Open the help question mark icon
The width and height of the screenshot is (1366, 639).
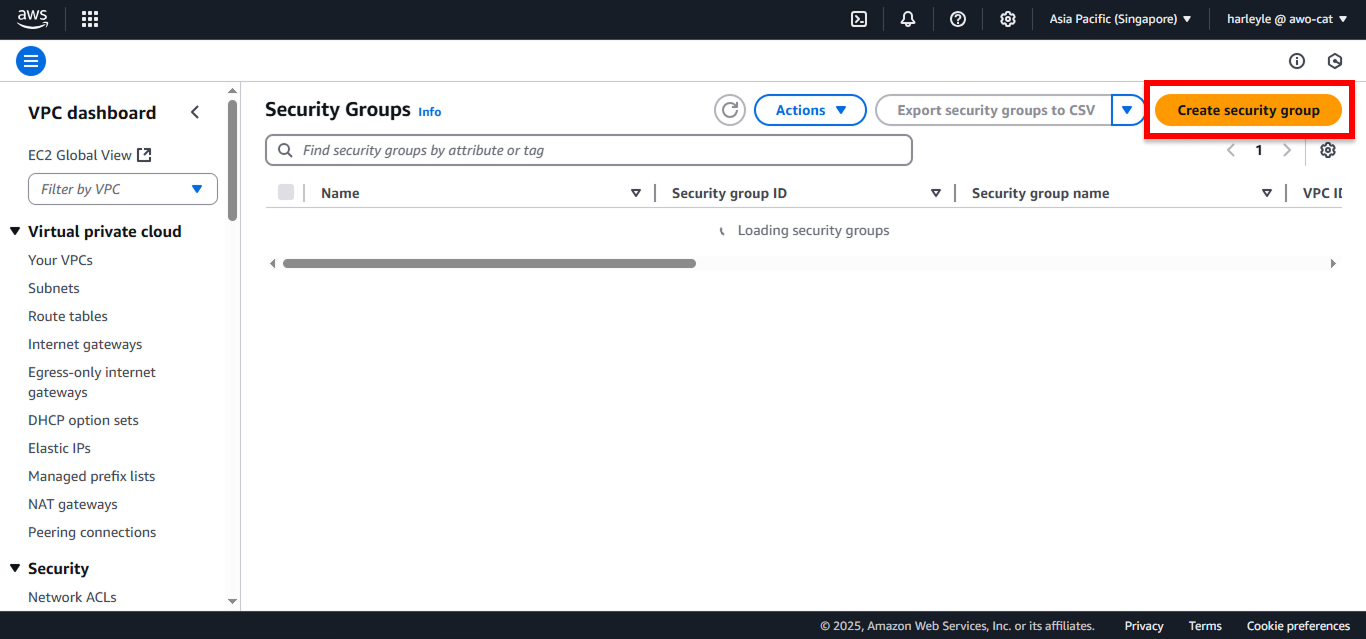[x=958, y=19]
